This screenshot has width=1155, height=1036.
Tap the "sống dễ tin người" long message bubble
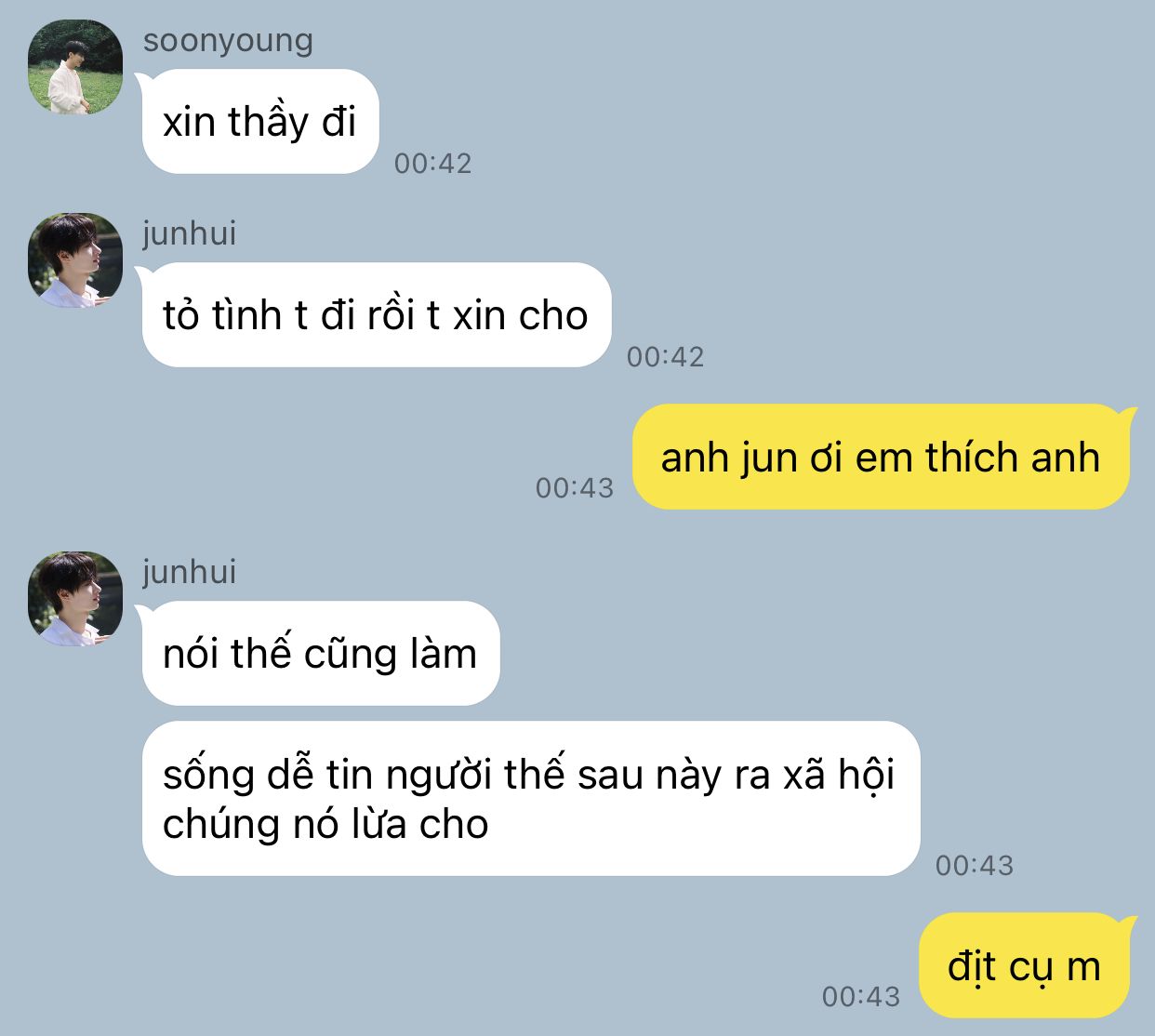[530, 799]
